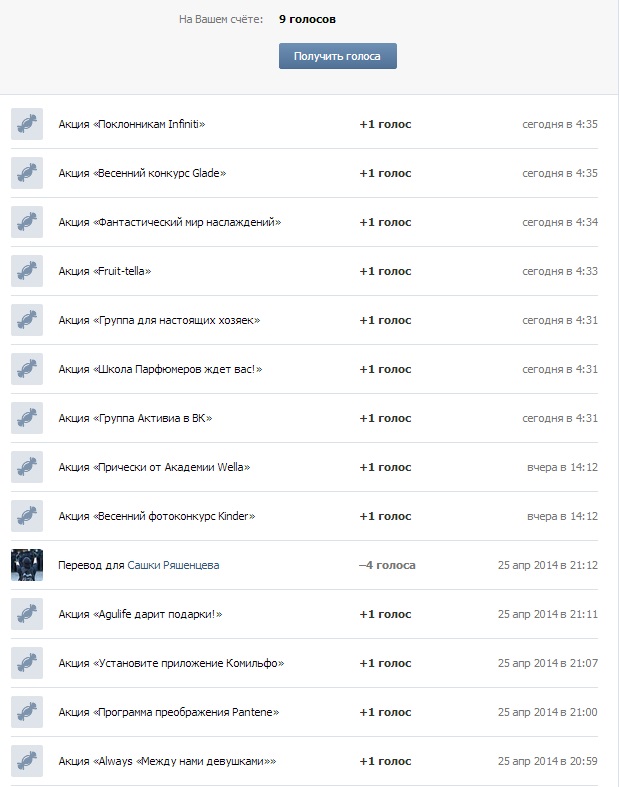This screenshot has height=787, width=619.
Task: Click candy icon beside 'Группа Активиа в ВК'
Action: [27, 418]
